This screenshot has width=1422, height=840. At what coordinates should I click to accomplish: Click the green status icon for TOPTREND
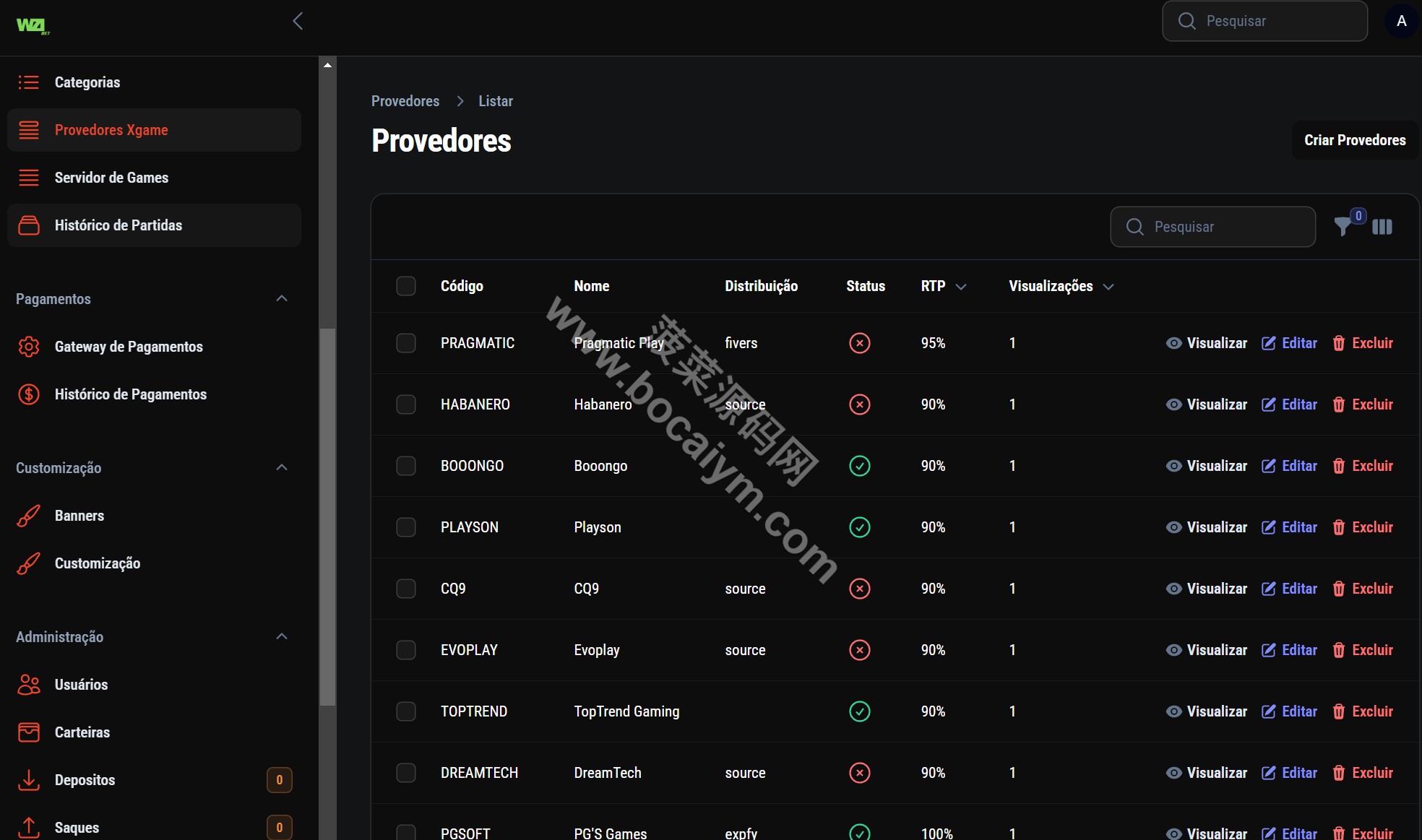pyautogui.click(x=859, y=711)
